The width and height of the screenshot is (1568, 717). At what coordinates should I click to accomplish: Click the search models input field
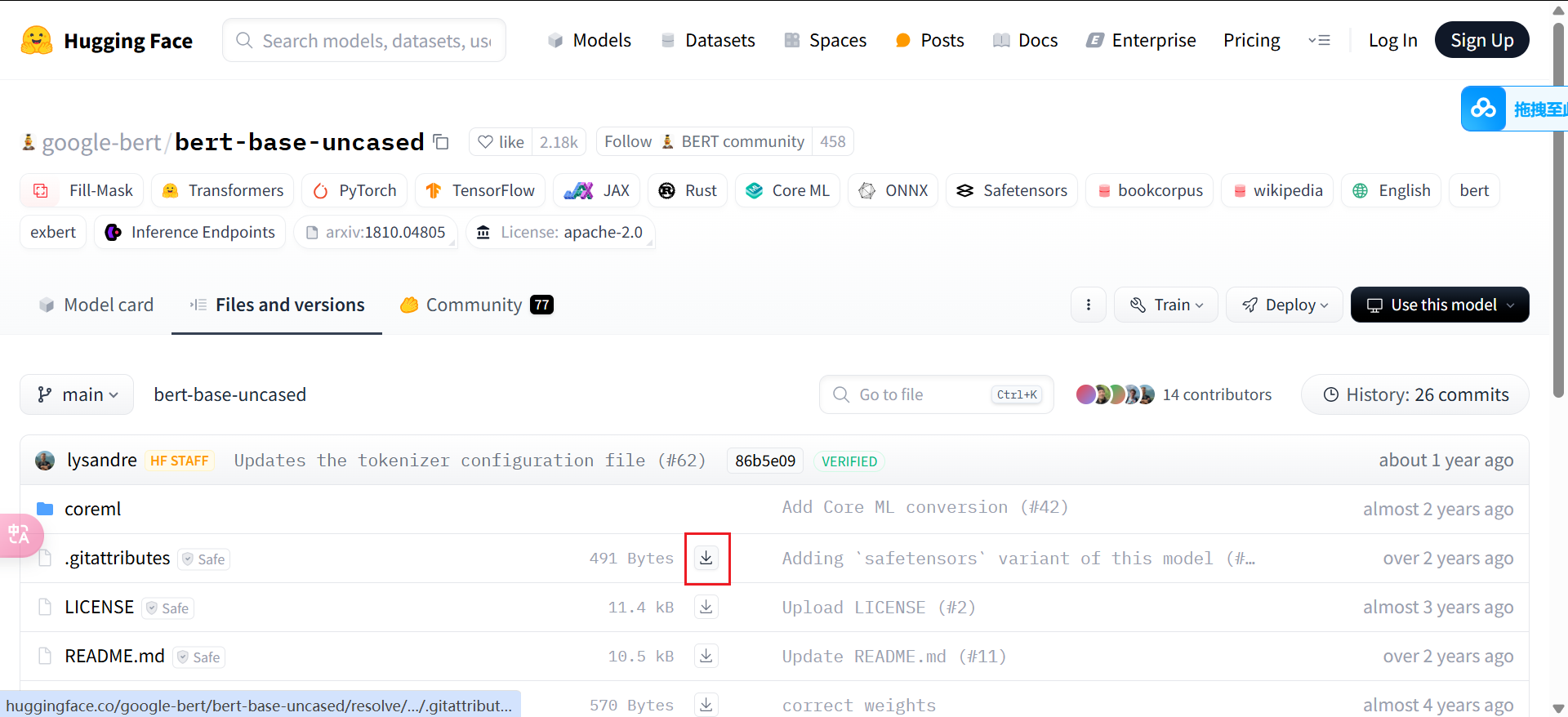click(x=364, y=40)
